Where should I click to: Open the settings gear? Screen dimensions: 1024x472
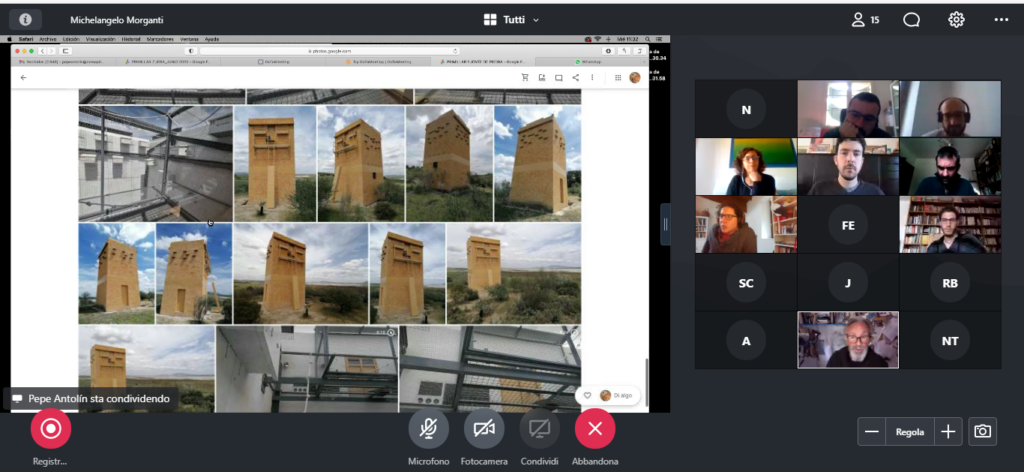[x=956, y=20]
